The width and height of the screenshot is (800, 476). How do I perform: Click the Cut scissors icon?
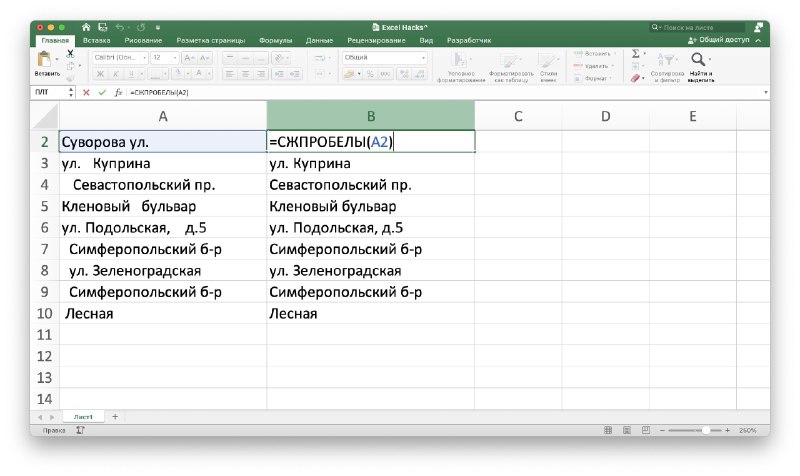70,54
